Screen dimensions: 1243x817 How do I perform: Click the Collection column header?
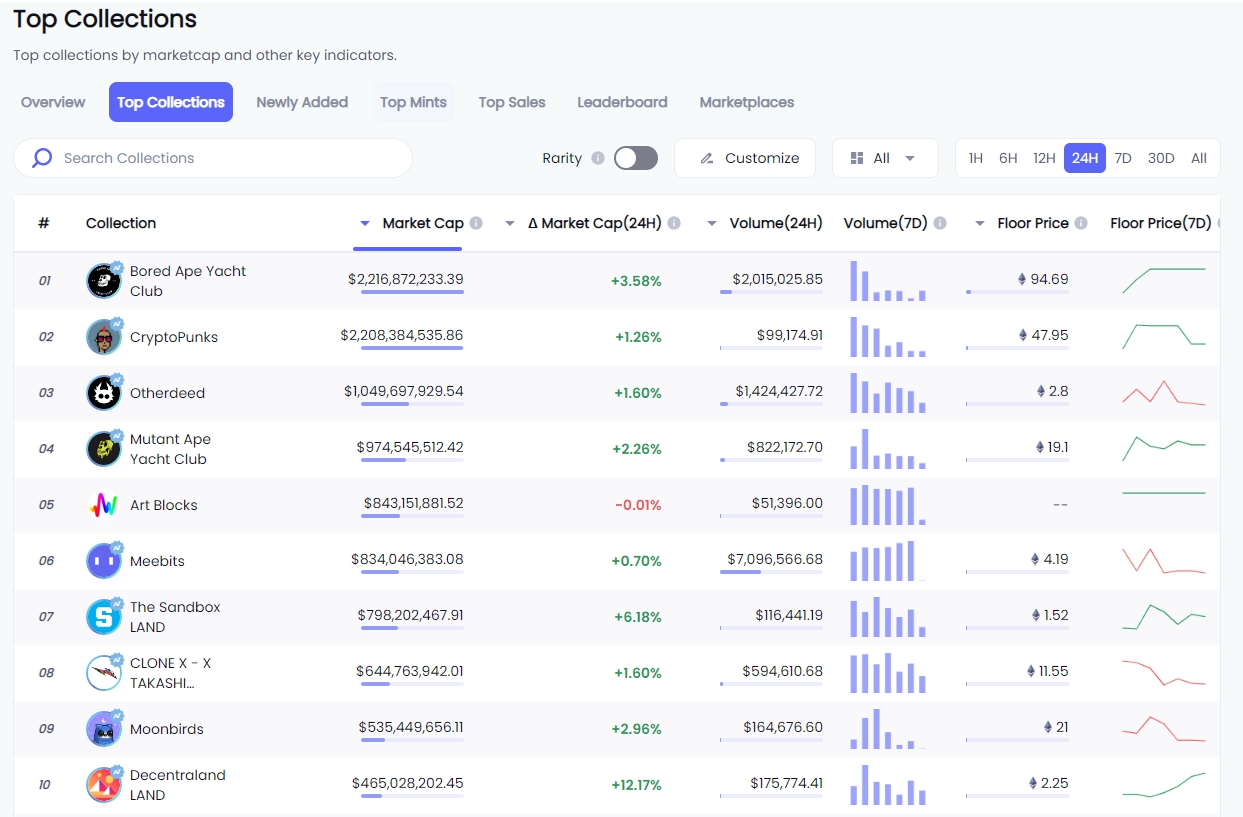pos(121,223)
